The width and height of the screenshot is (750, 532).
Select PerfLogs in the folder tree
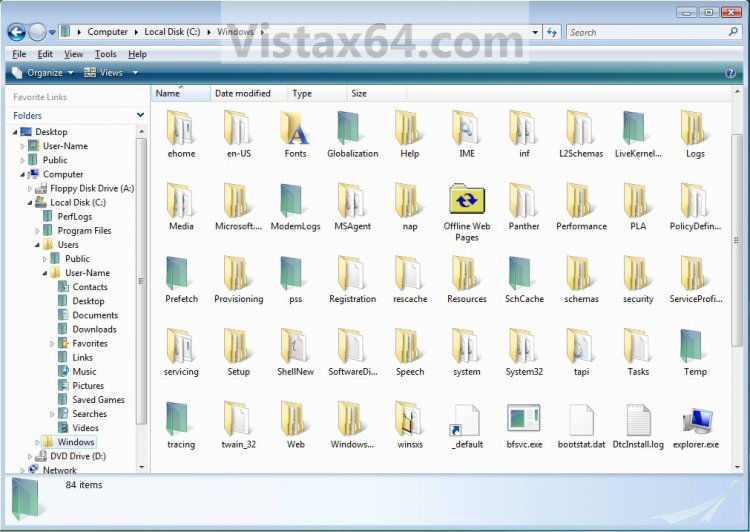[75, 217]
